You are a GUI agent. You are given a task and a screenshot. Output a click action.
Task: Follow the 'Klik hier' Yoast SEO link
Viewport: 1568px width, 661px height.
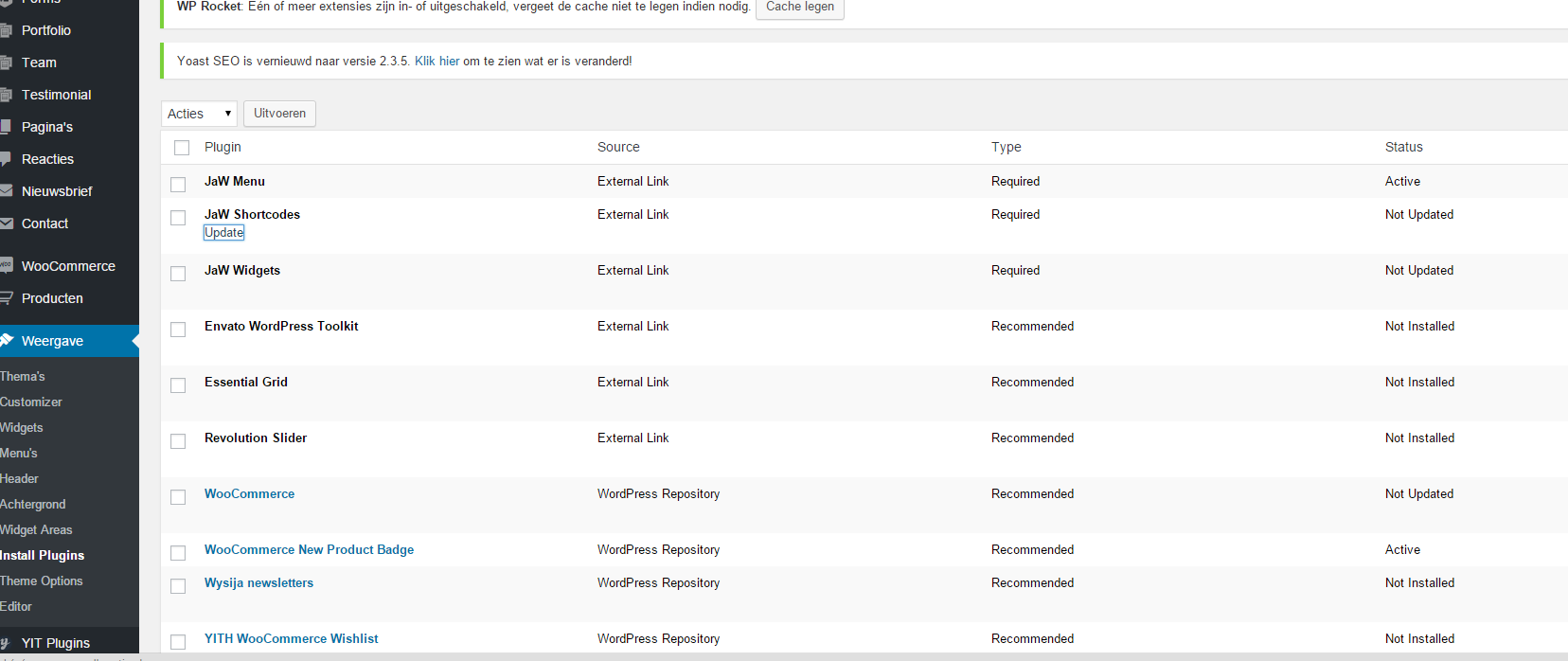tap(437, 61)
